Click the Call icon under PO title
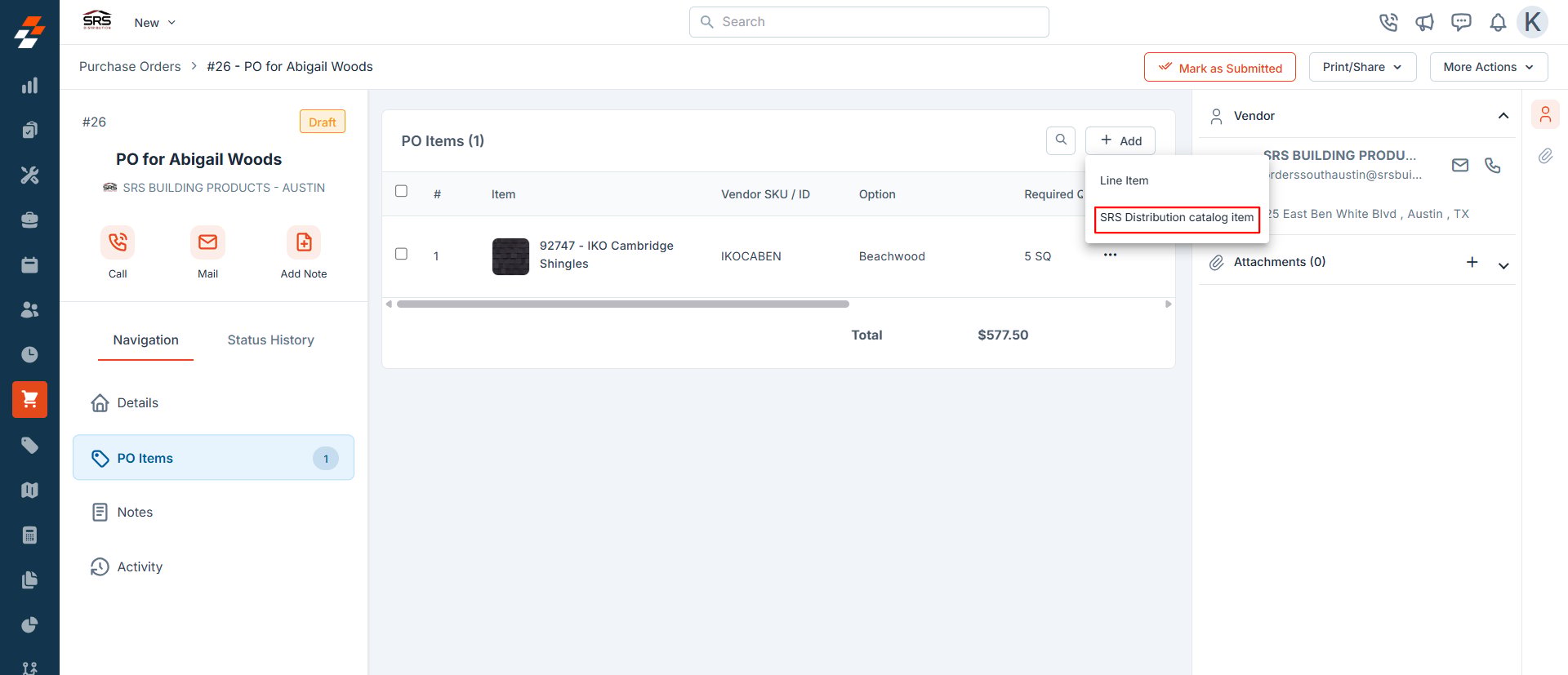The image size is (1568, 675). [x=118, y=242]
